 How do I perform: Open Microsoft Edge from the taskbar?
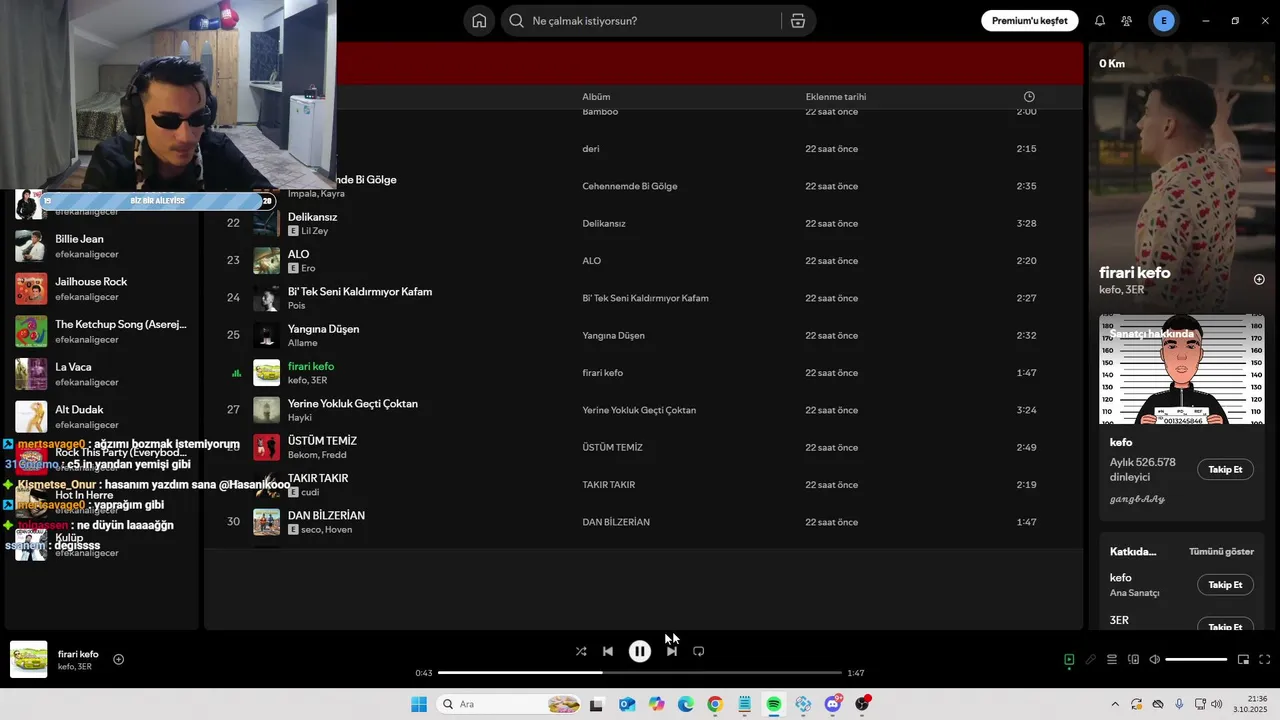point(686,704)
